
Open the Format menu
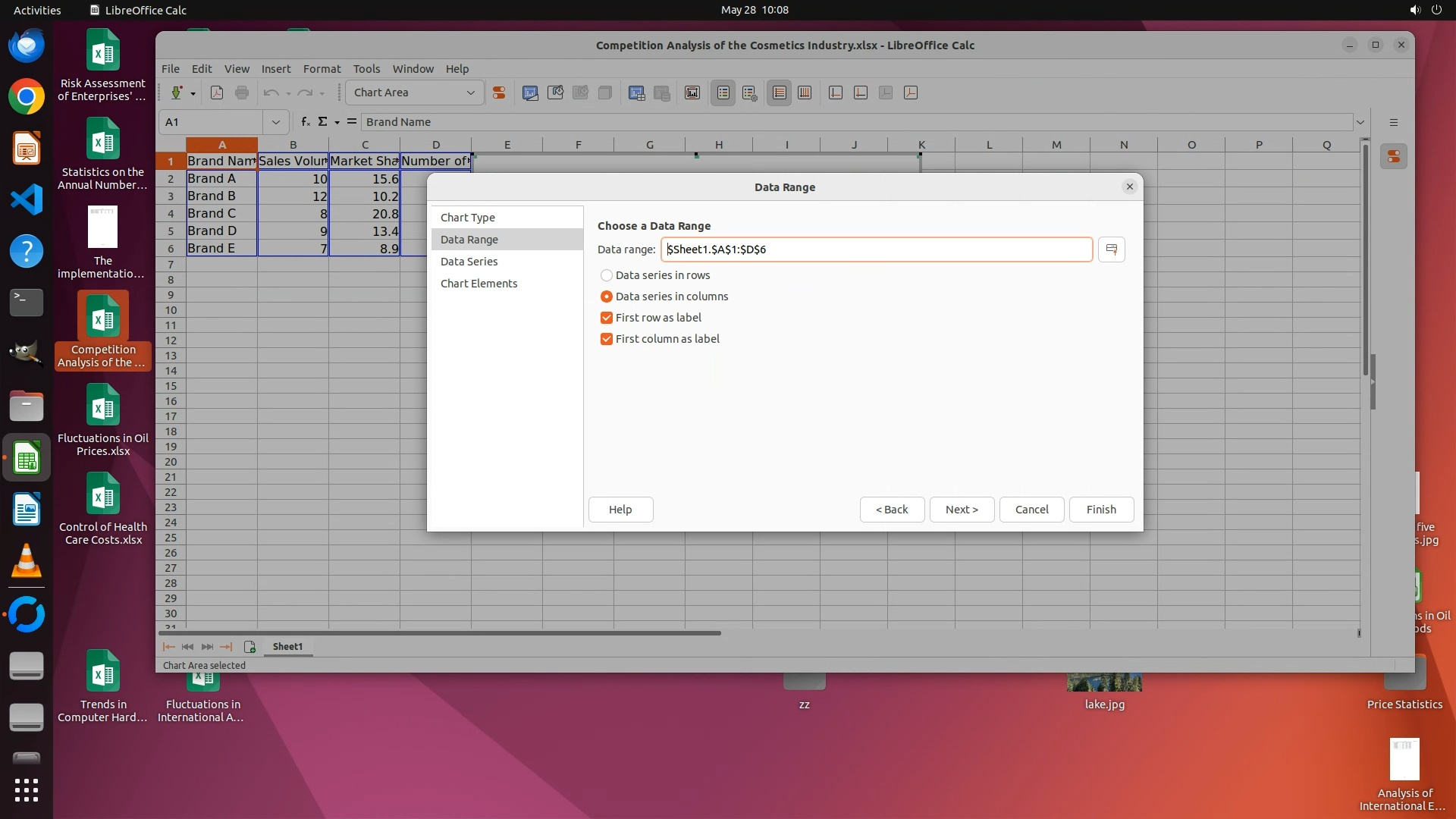click(x=322, y=68)
